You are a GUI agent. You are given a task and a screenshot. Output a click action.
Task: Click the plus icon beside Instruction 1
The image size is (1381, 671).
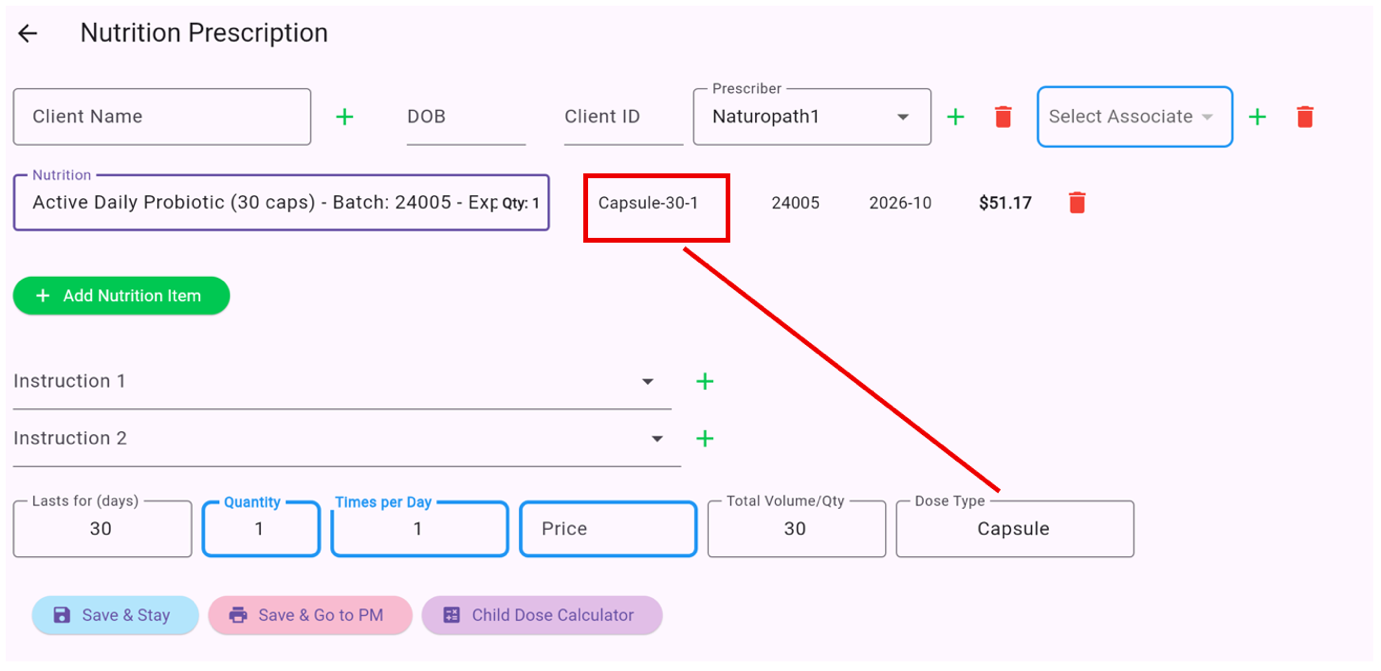click(705, 381)
